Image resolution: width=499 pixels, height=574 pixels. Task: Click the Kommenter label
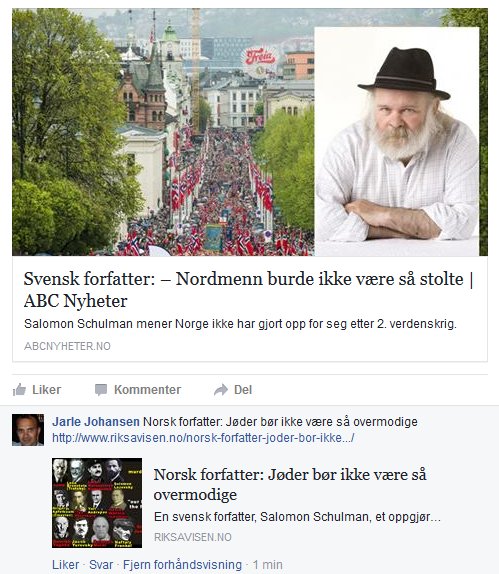(x=148, y=390)
